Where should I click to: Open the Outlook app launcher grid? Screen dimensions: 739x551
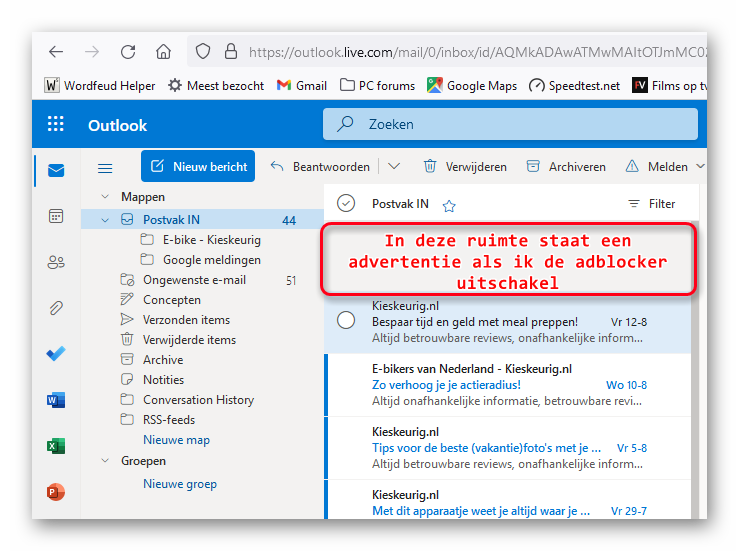click(56, 125)
